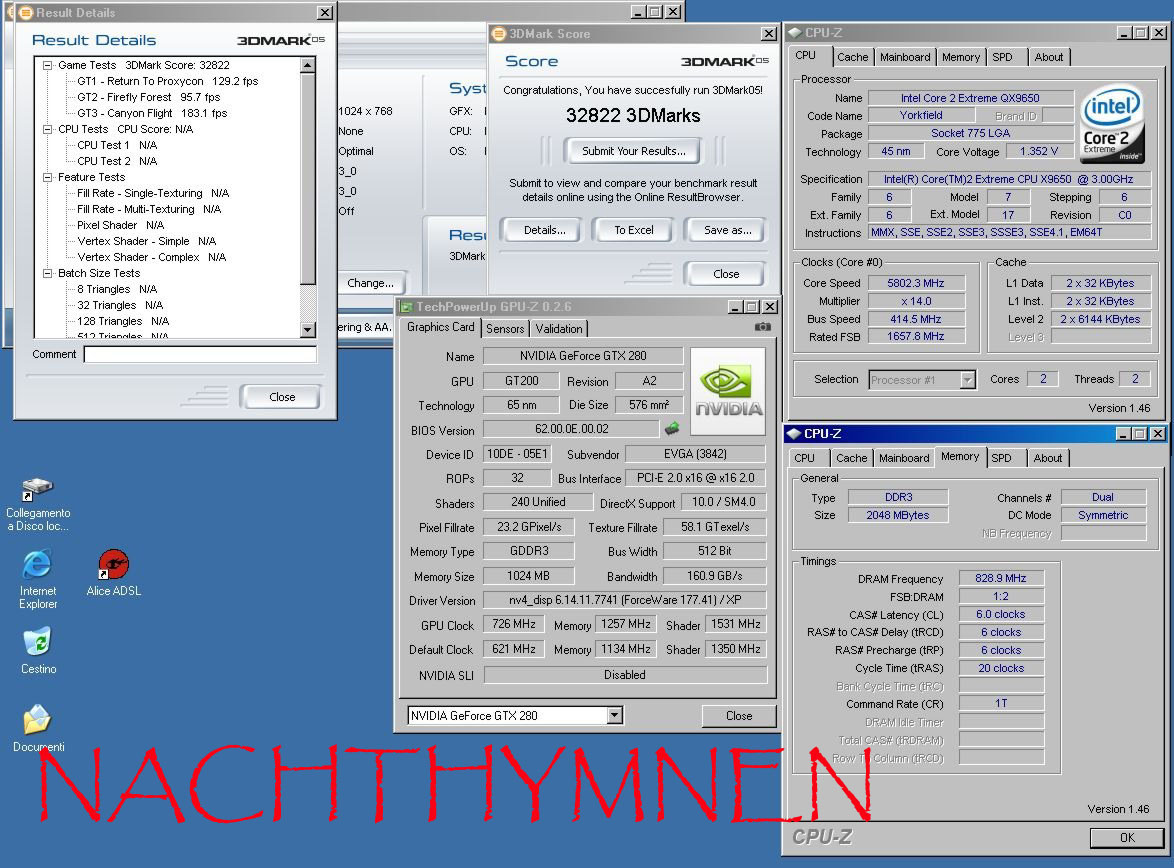1174x868 pixels.
Task: Click the CAS# Latency 6.0 clocks value
Action: tap(1000, 614)
